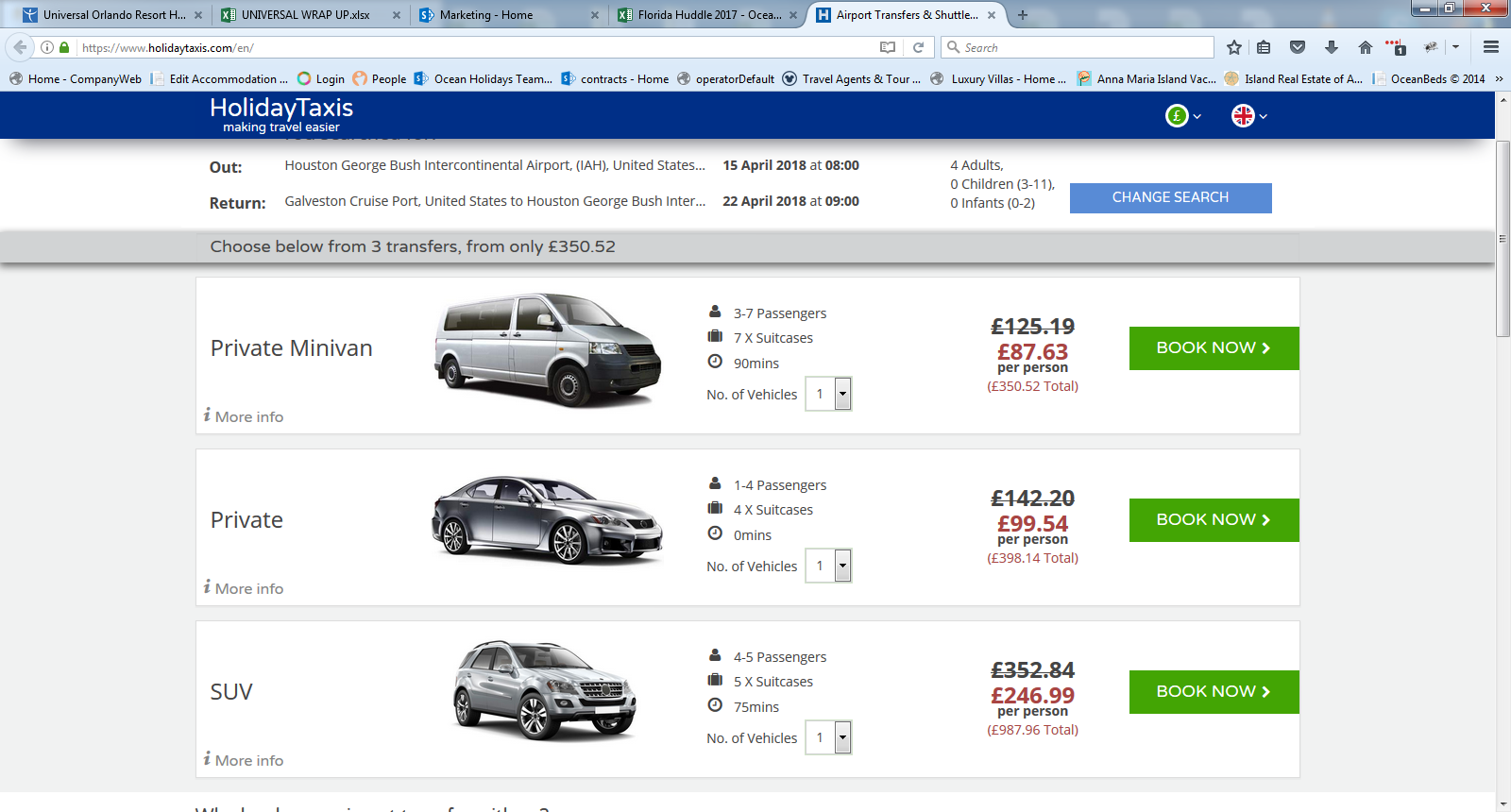
Task: Open Home - CompanyWeb bookmark
Action: (x=76, y=79)
